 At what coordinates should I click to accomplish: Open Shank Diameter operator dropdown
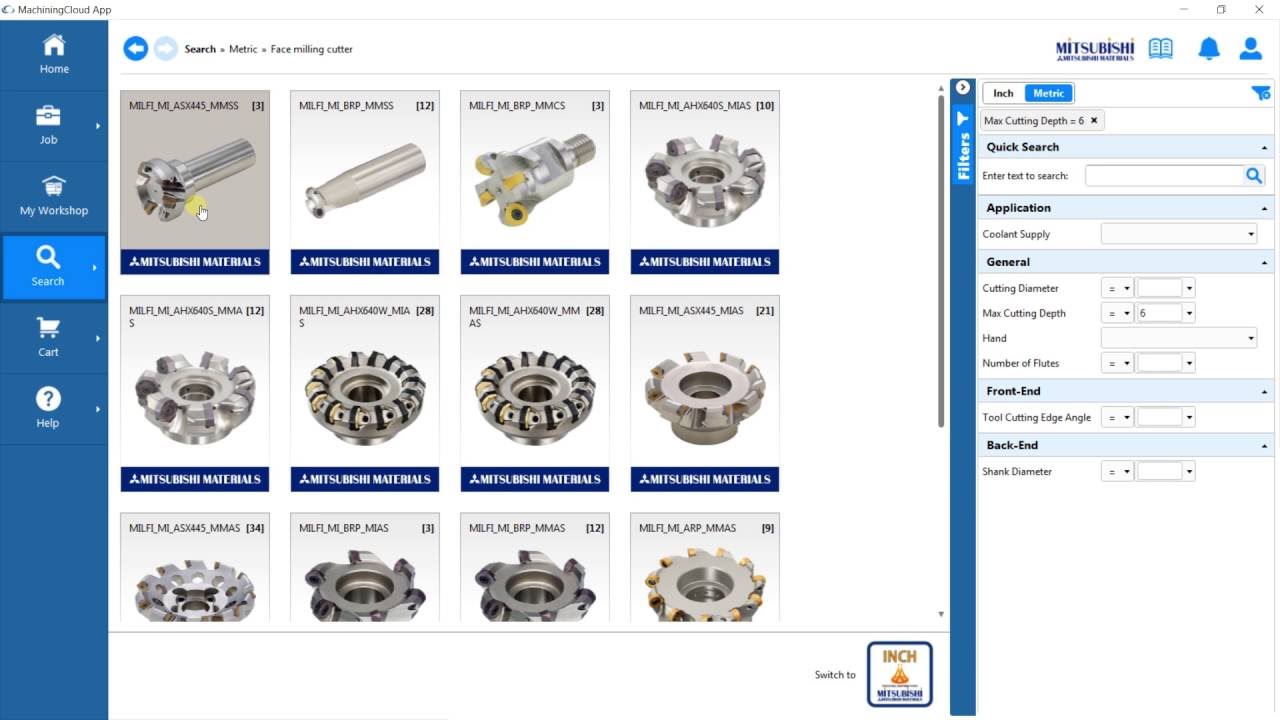coord(1117,471)
